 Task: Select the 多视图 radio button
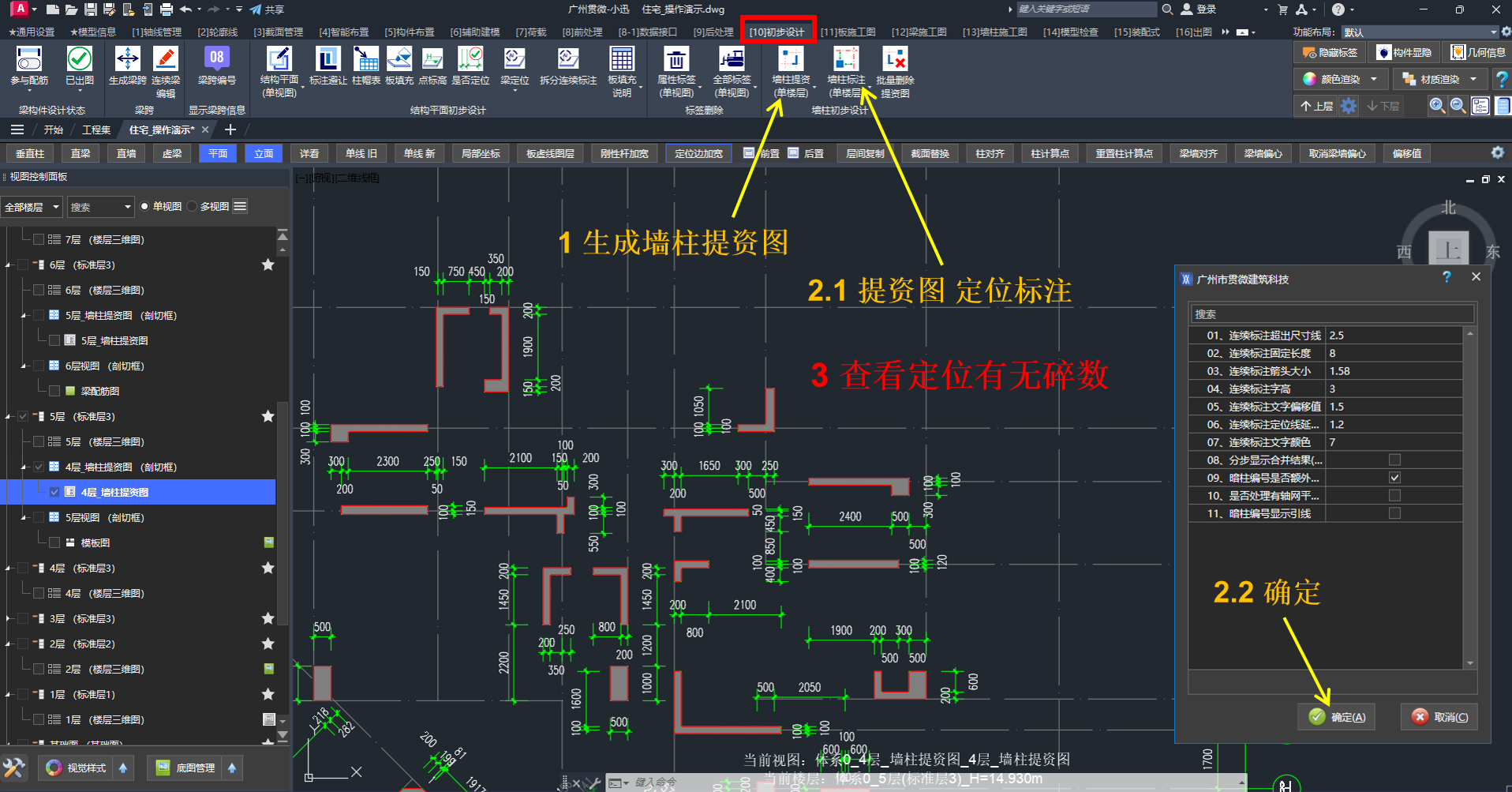pos(192,207)
